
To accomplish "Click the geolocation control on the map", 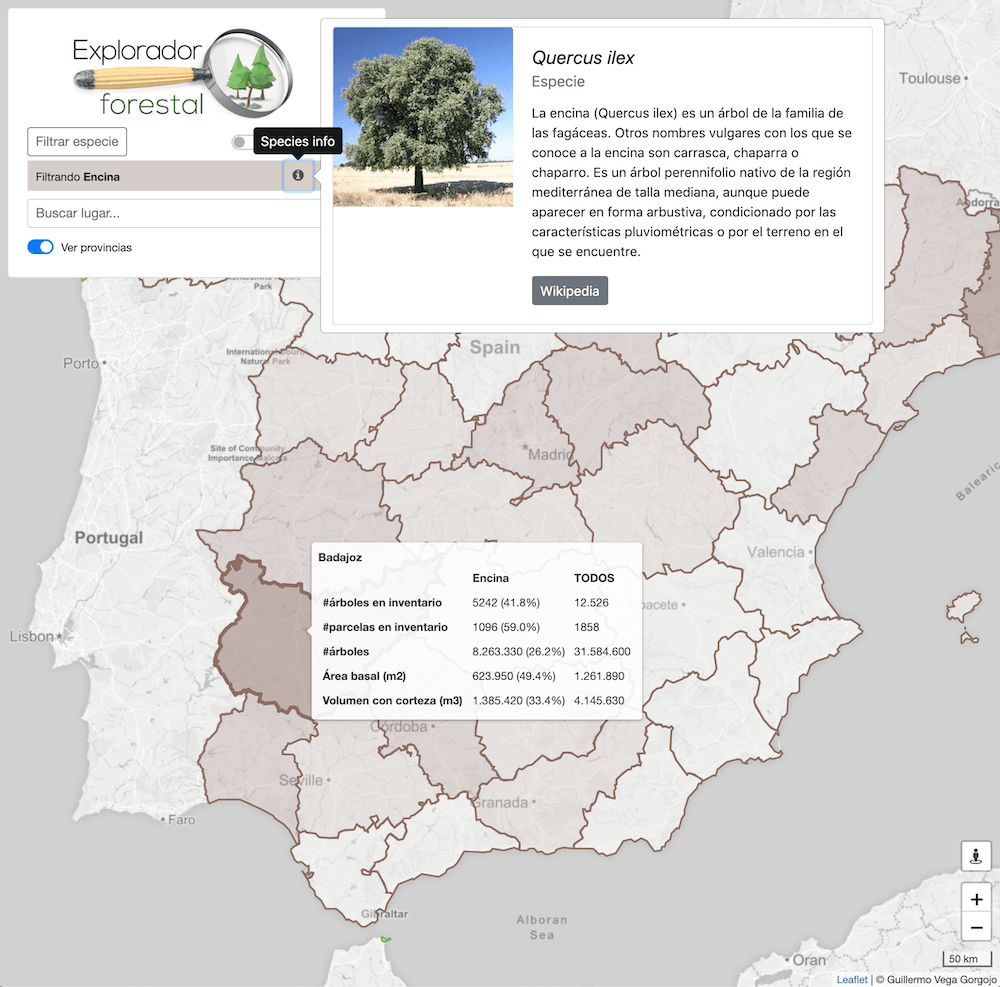I will point(976,856).
